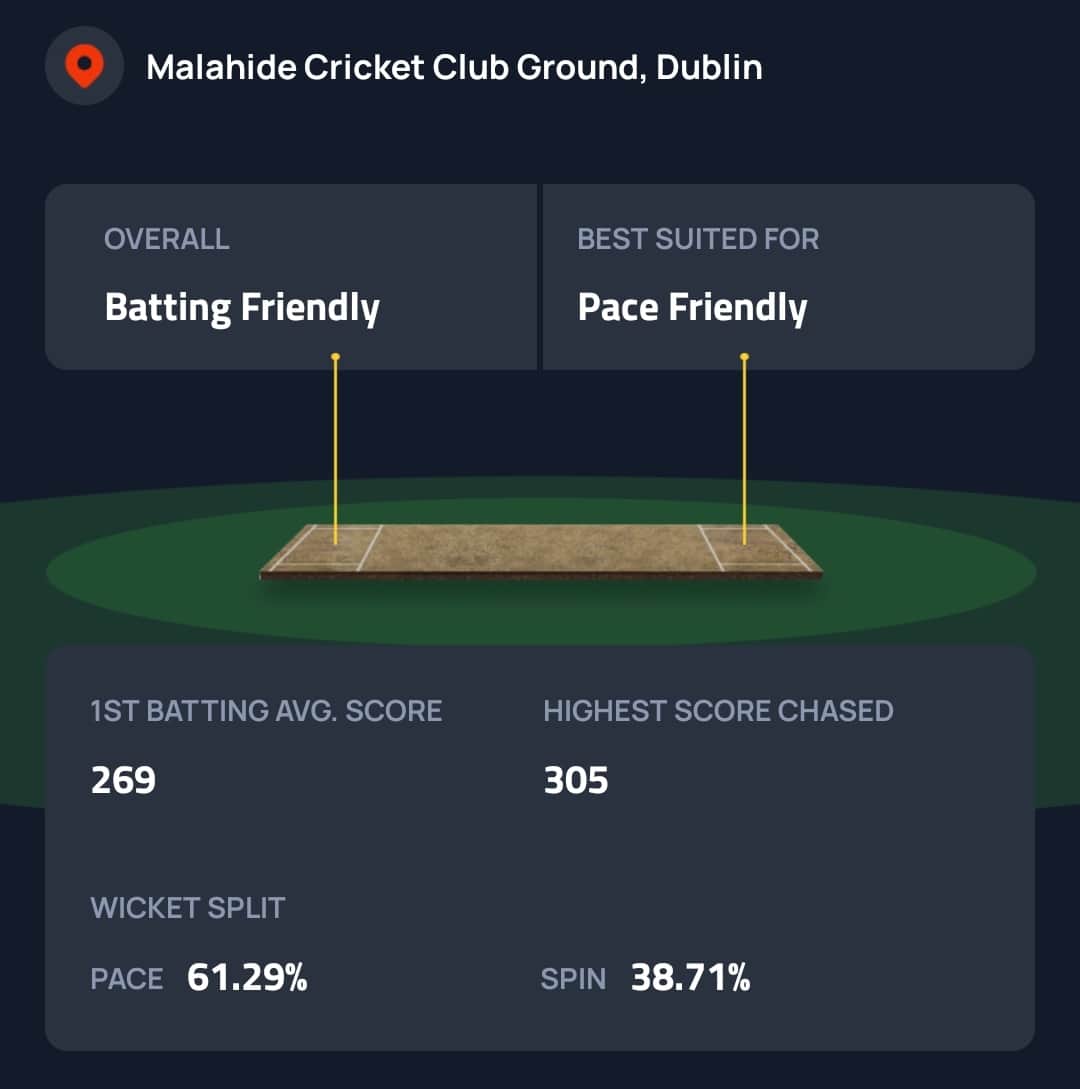
Task: Tap the yellow marker under Pace Friendly
Action: click(744, 357)
